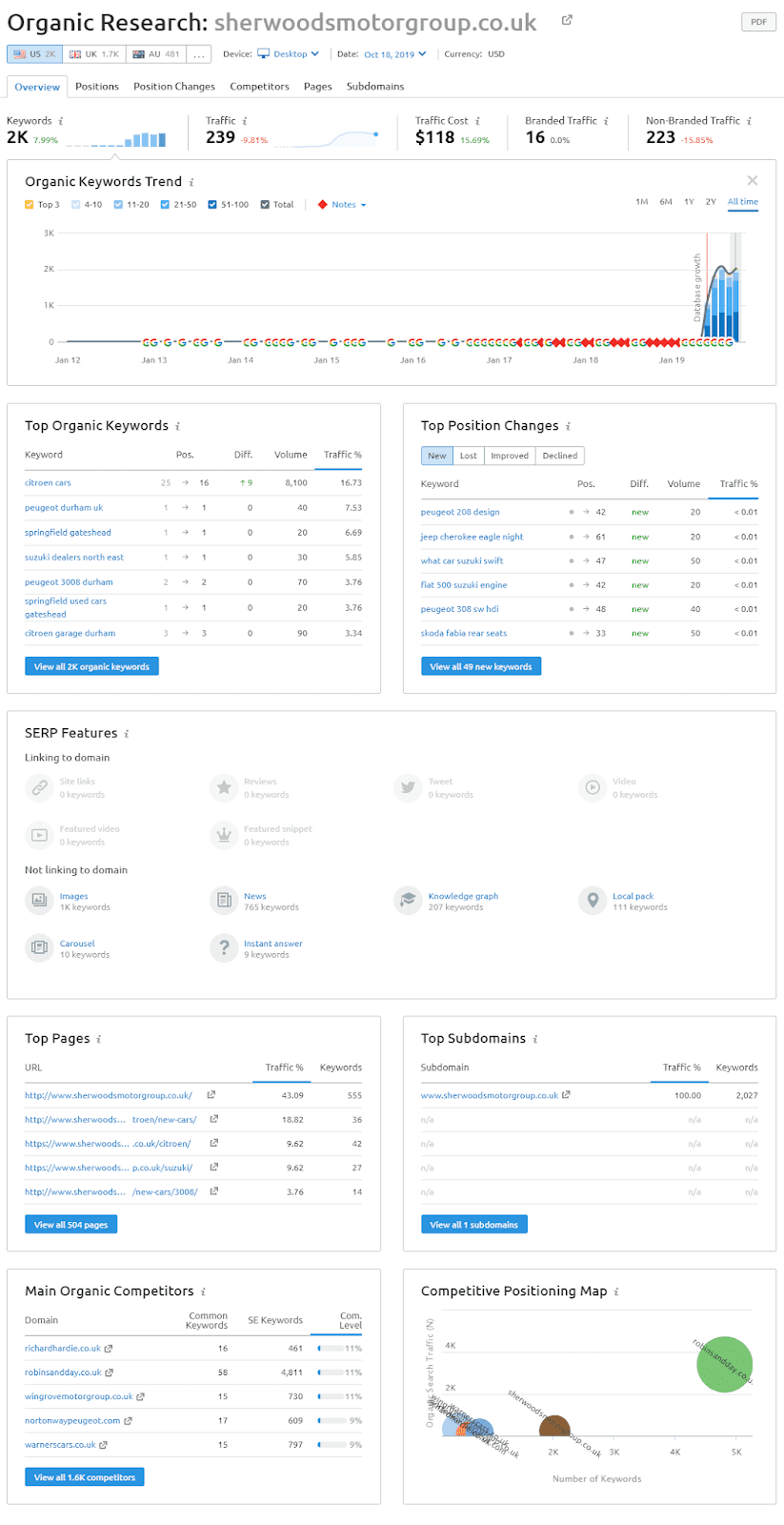Screen dimensions: 784x1525
Task: Click info icon beside Top Organic Keywords
Action: click(x=177, y=426)
